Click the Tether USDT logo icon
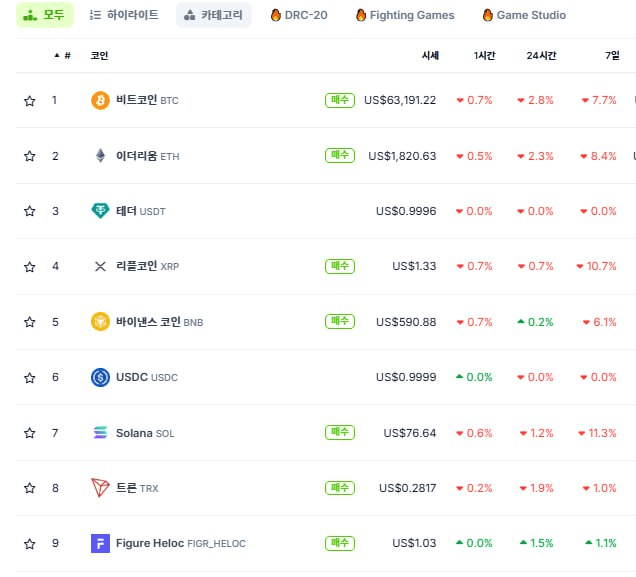The width and height of the screenshot is (636, 577). [x=100, y=211]
